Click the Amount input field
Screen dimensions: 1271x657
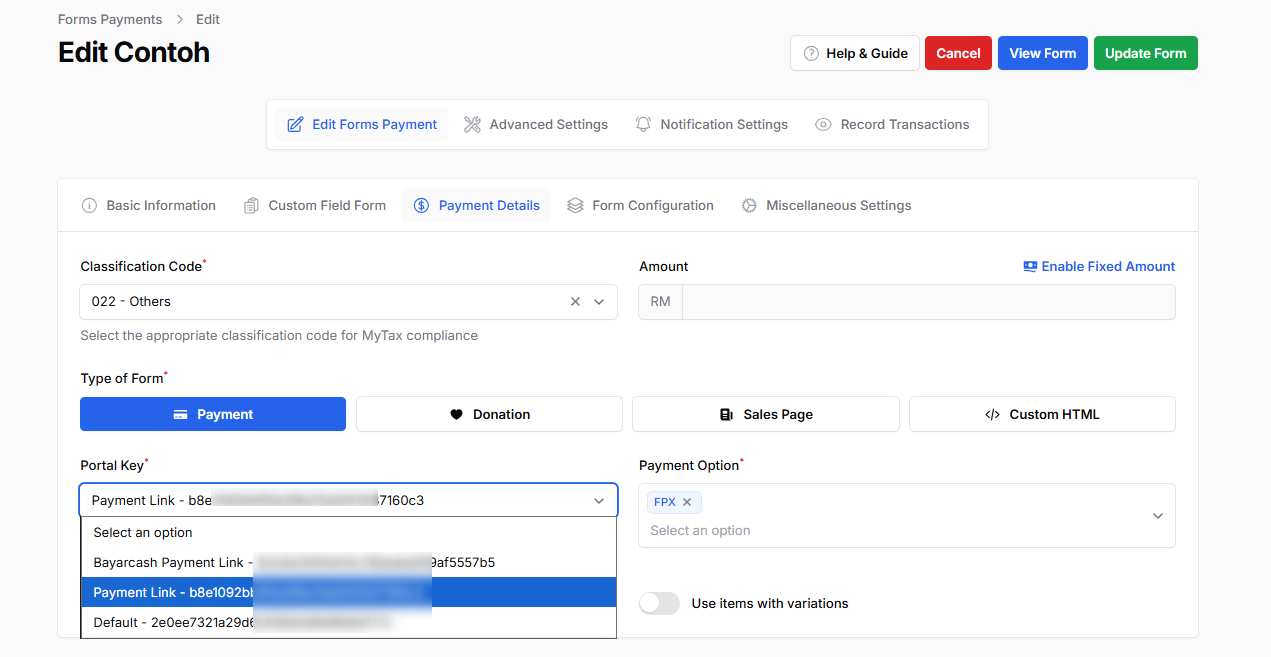(927, 301)
